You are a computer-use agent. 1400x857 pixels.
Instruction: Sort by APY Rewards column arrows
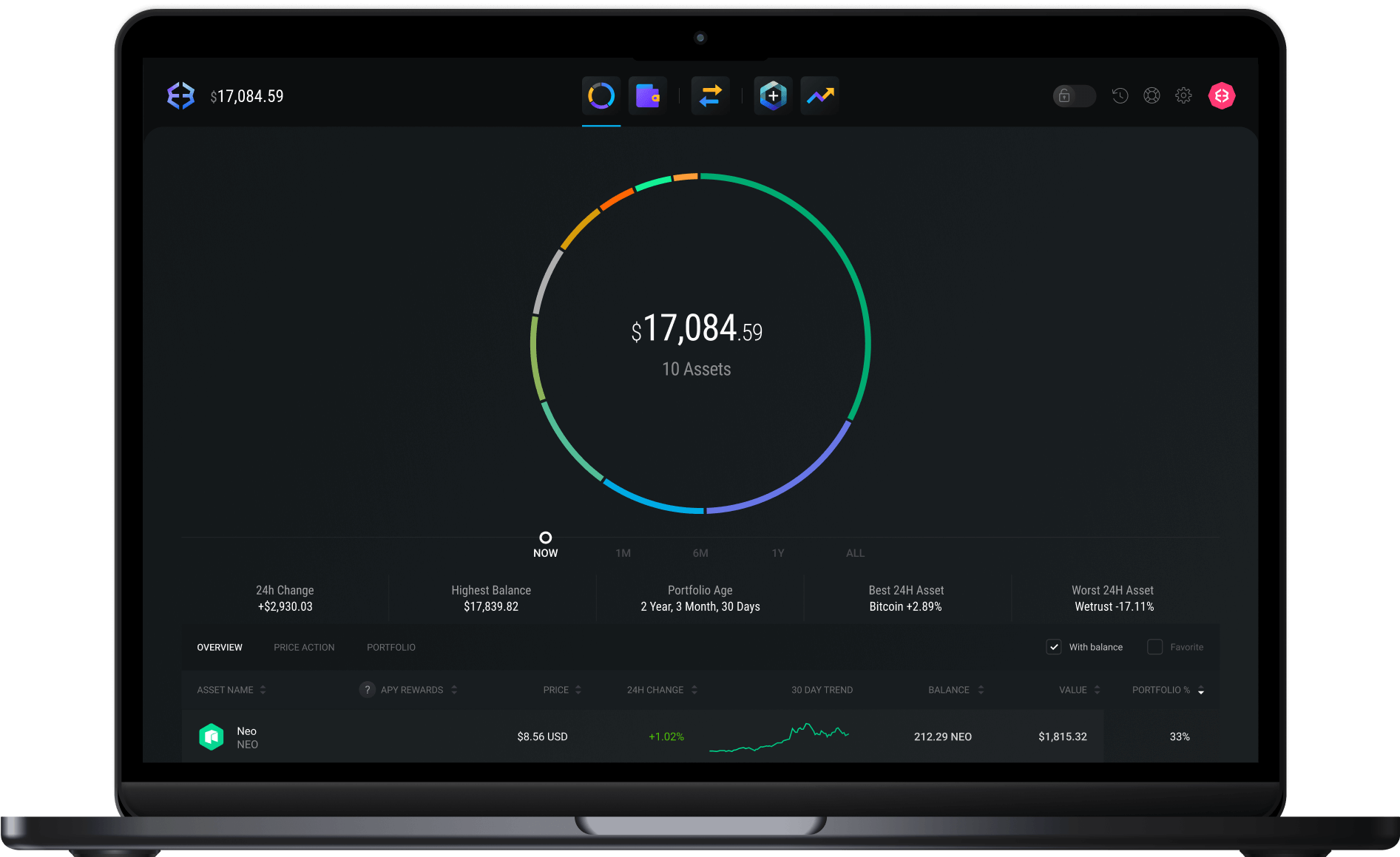tap(454, 690)
